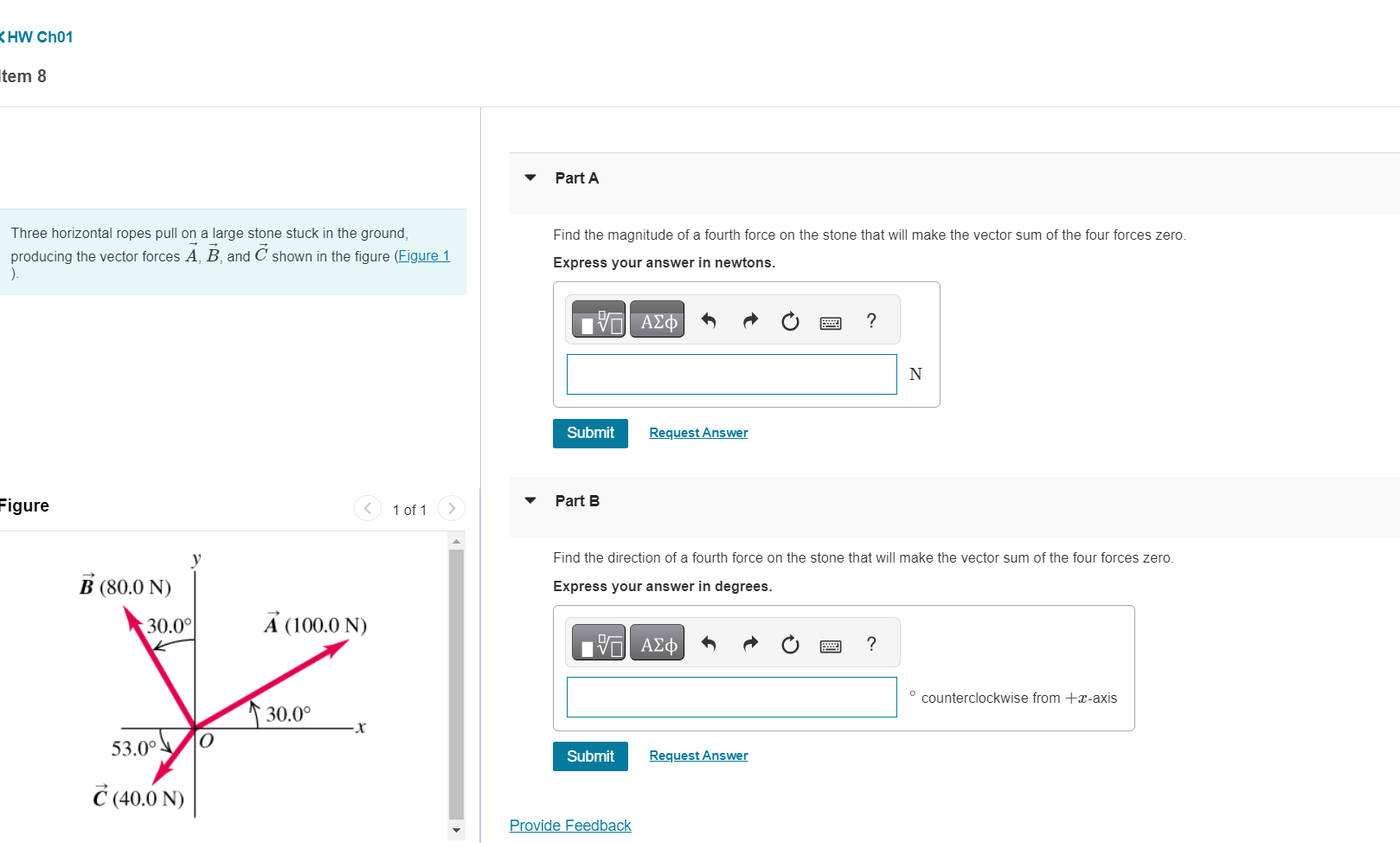The width and height of the screenshot is (1400, 843).
Task: Return to HW Ch01 assignment
Action: [x=36, y=37]
